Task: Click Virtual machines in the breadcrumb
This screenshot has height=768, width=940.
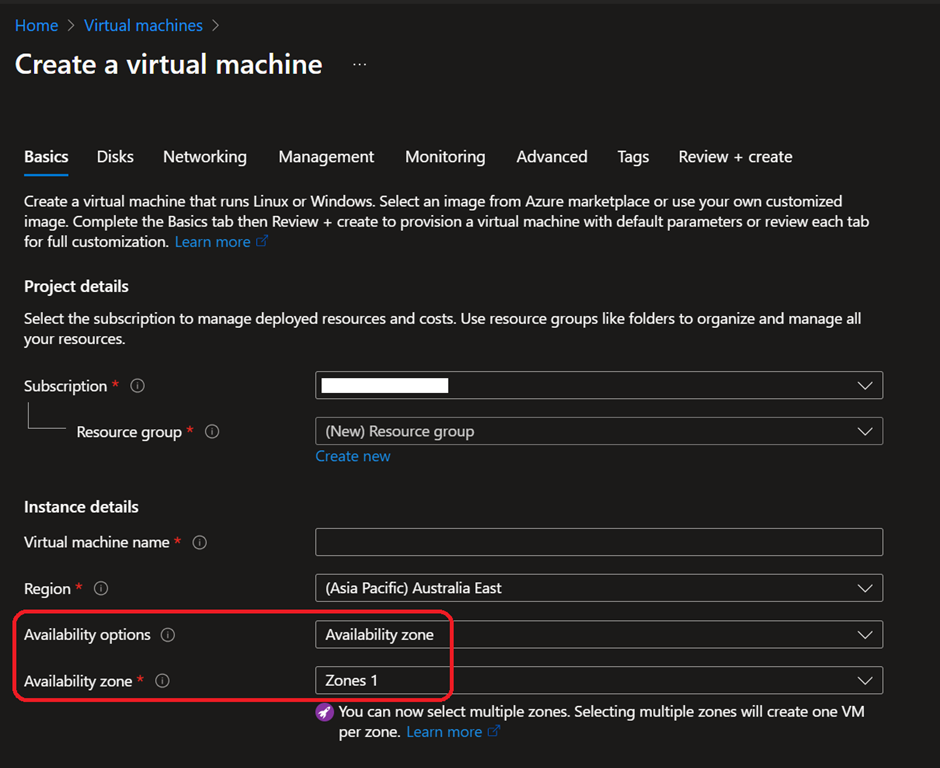Action: [x=143, y=25]
